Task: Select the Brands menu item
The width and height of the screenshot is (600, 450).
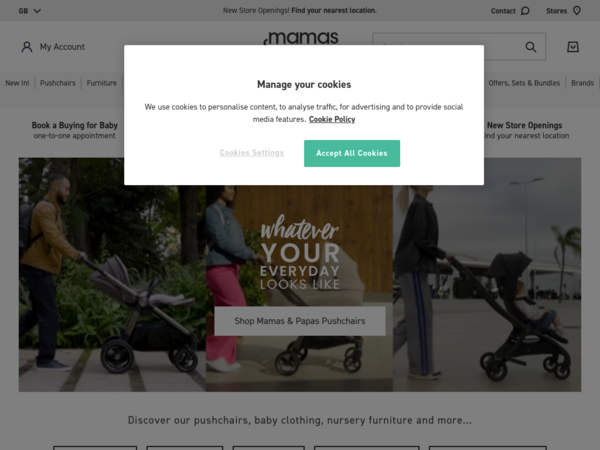Action: (x=582, y=83)
